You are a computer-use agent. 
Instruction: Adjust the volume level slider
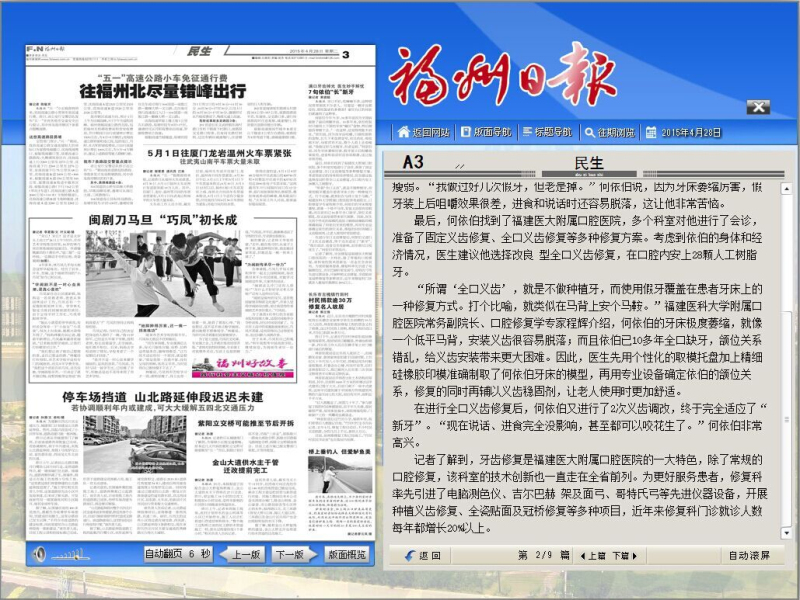[x=70, y=555]
